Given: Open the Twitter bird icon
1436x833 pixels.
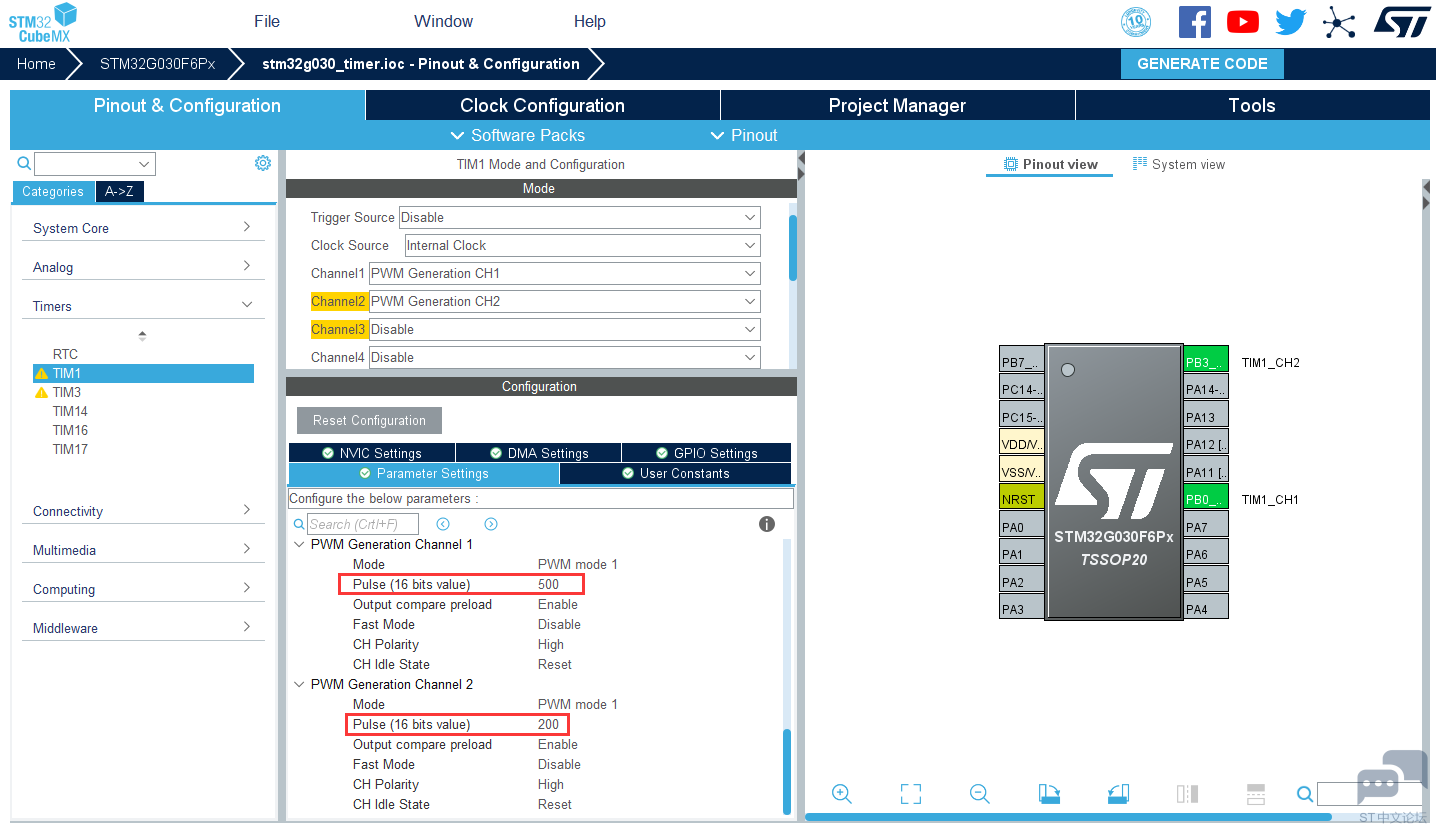Looking at the screenshot, I should coord(1290,22).
